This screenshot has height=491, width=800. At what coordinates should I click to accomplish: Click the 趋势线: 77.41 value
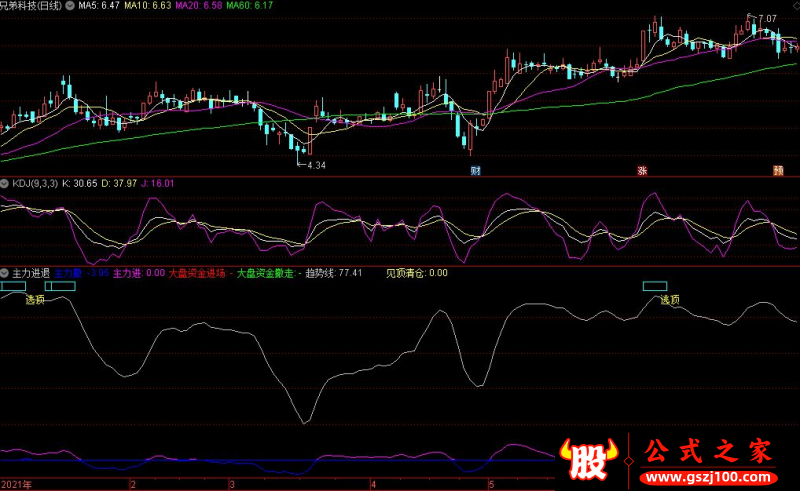(x=334, y=273)
